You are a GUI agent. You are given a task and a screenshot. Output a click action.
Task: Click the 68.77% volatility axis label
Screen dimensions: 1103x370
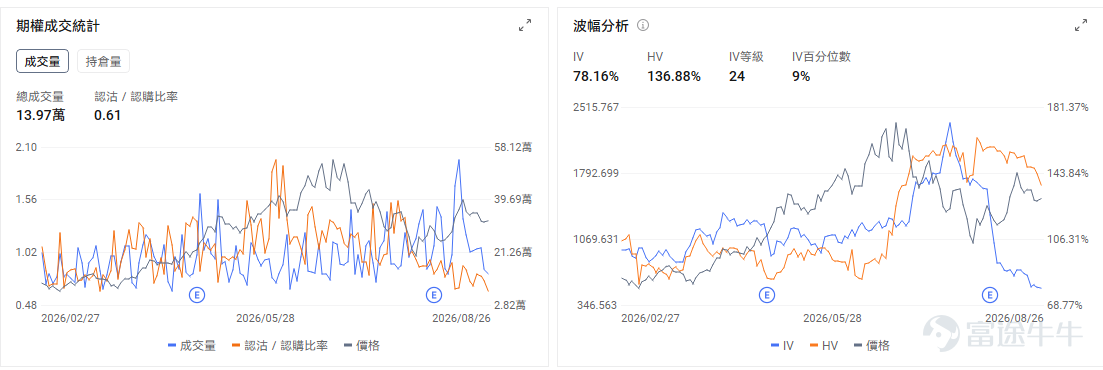(x=1066, y=305)
